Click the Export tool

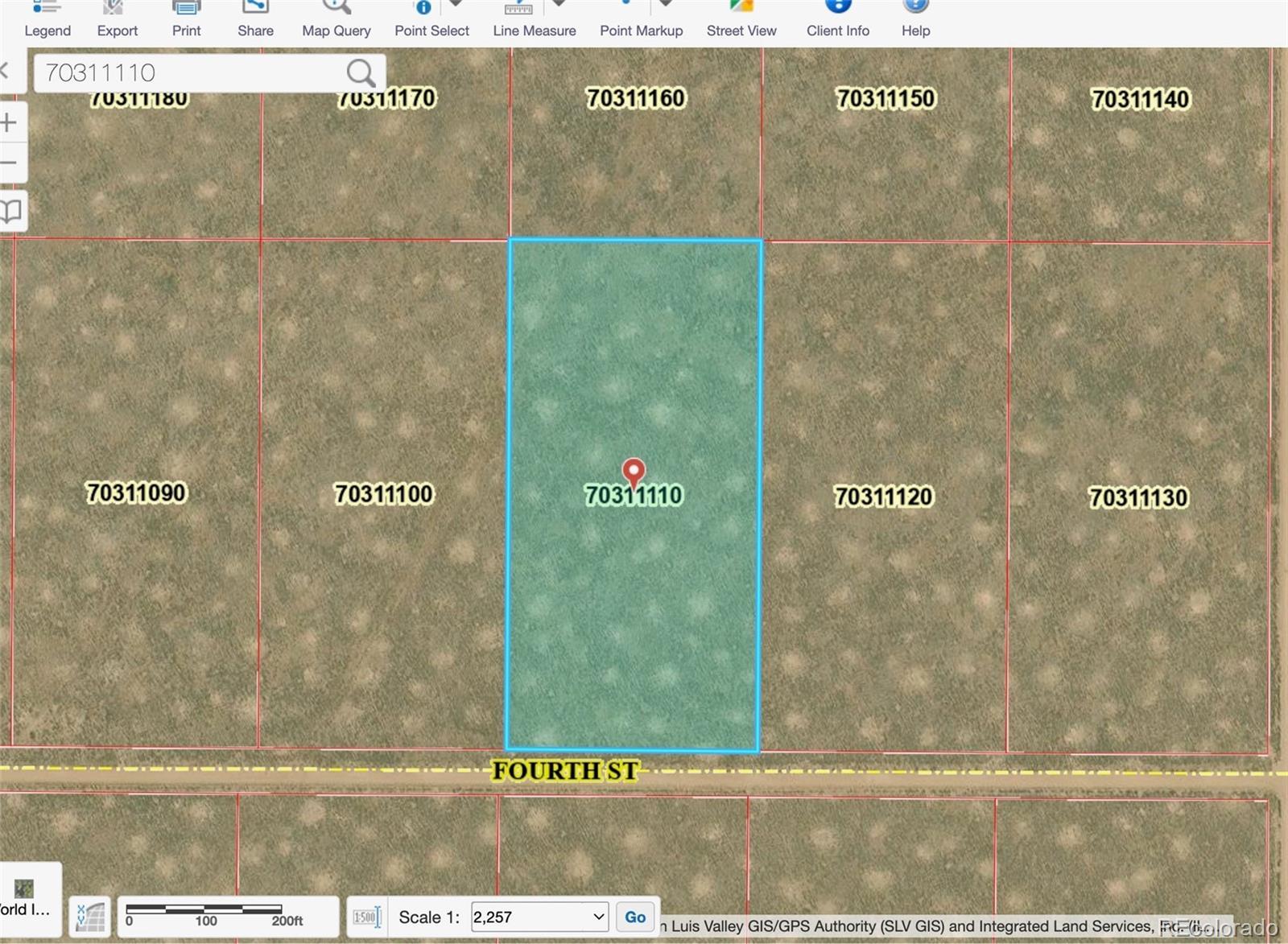pos(118,20)
